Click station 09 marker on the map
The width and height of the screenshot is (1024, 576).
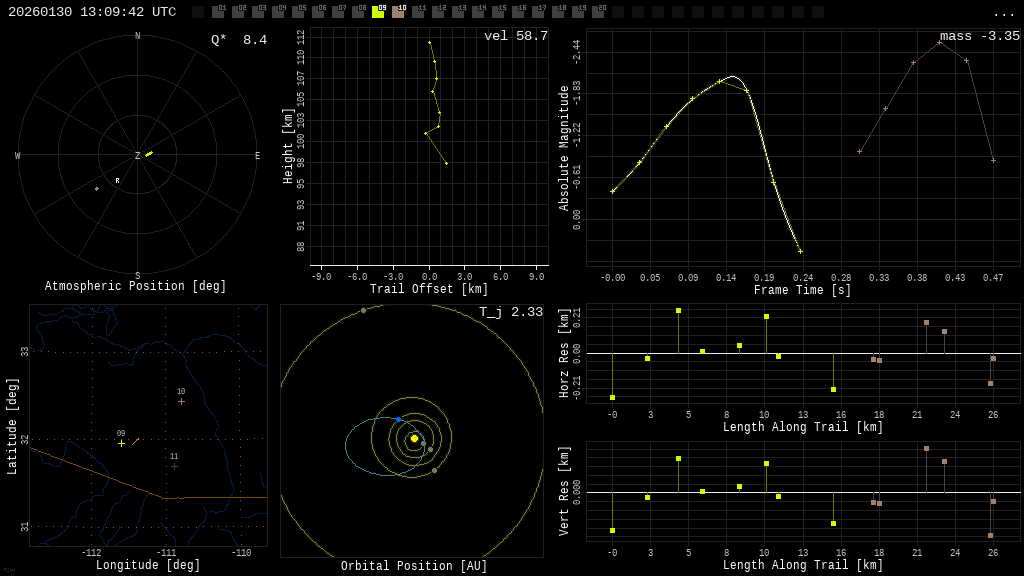pos(121,443)
